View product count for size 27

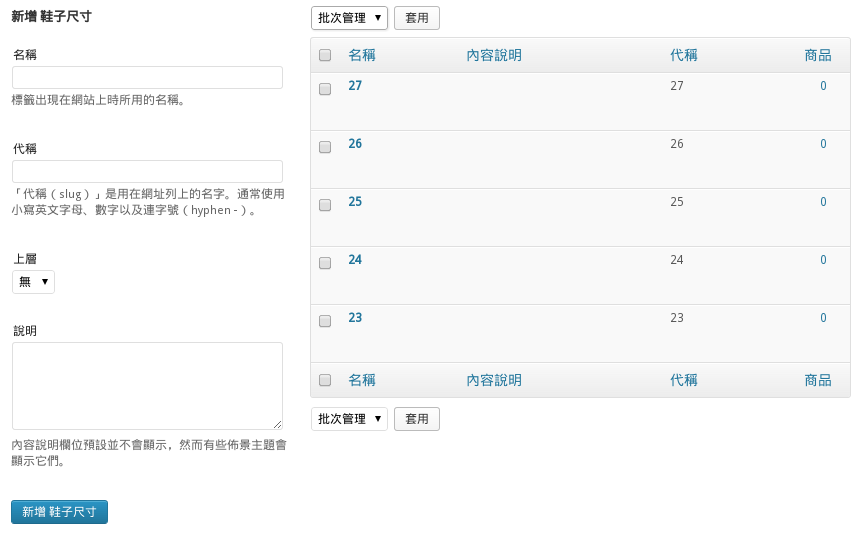click(823, 86)
